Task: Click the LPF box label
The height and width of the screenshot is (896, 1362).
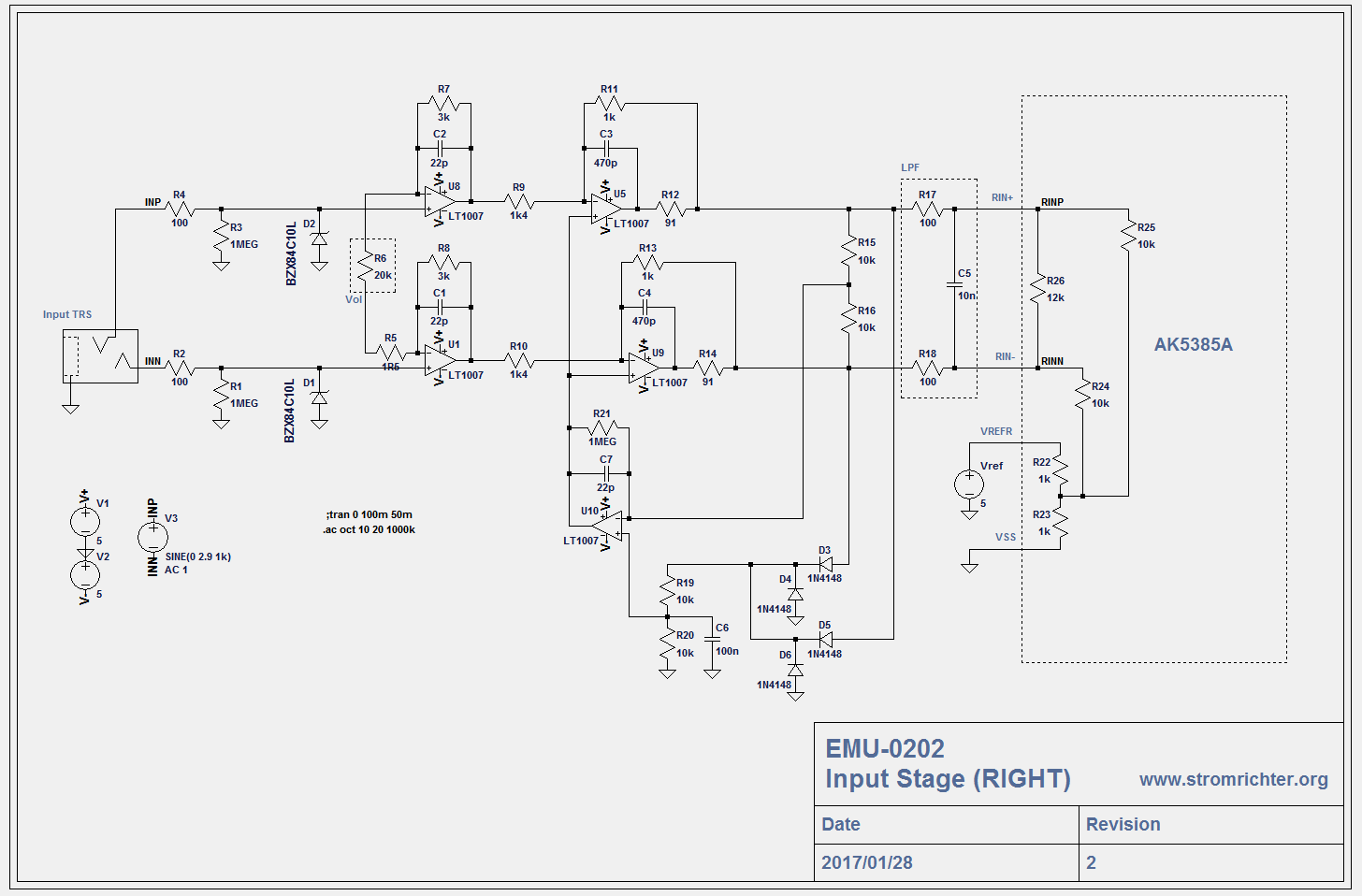Action: click(x=910, y=167)
